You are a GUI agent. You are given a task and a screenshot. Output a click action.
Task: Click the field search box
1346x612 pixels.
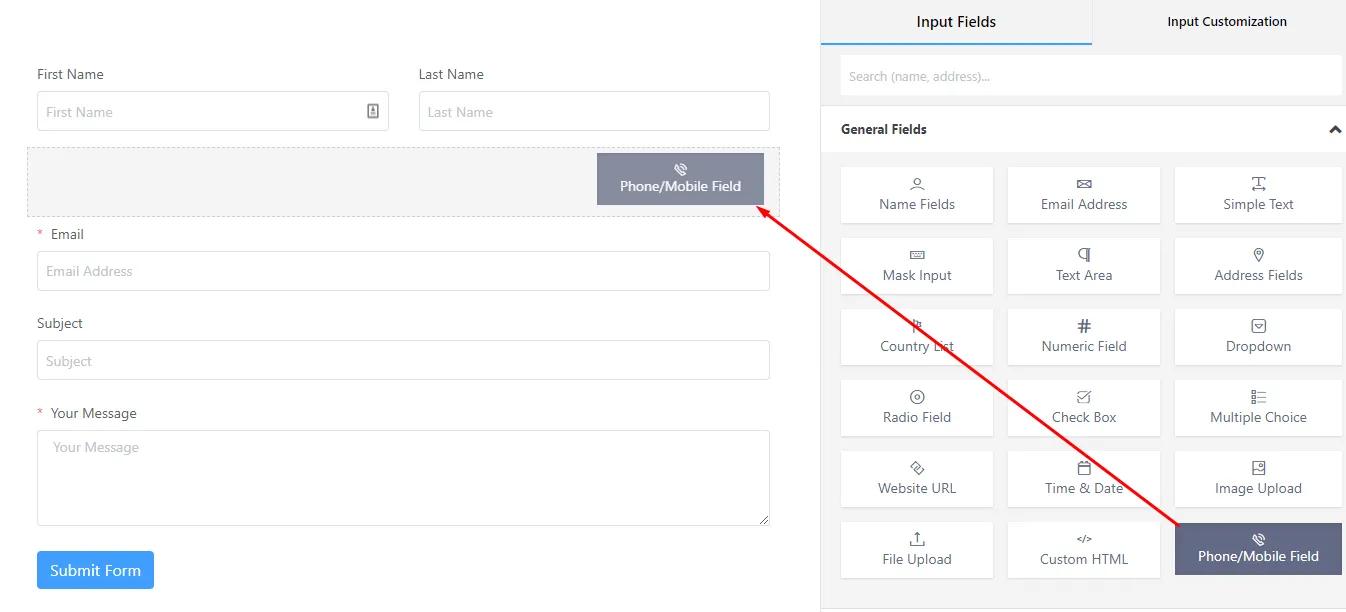pos(1090,75)
